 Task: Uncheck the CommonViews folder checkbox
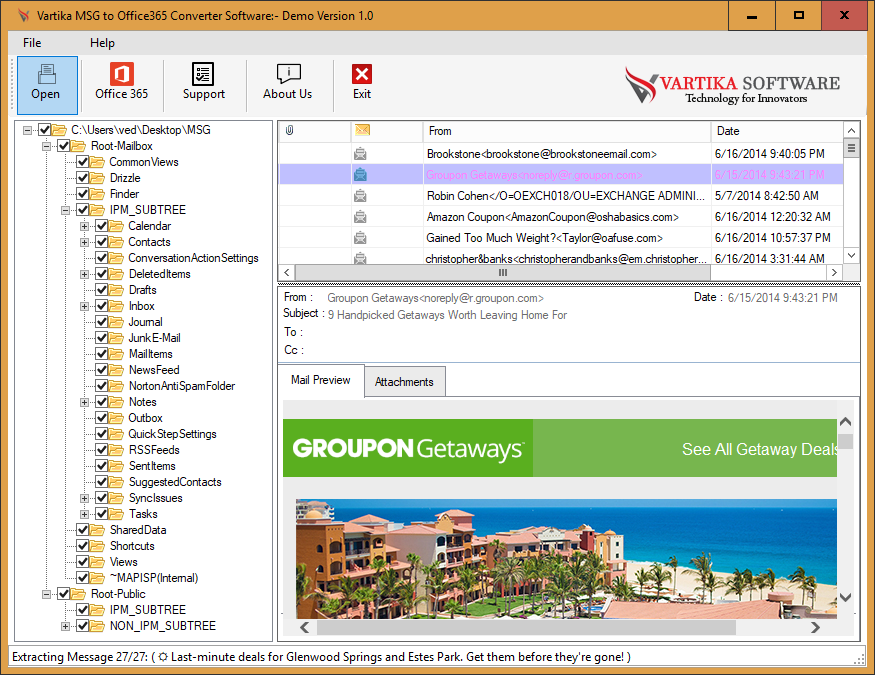pyautogui.click(x=83, y=162)
